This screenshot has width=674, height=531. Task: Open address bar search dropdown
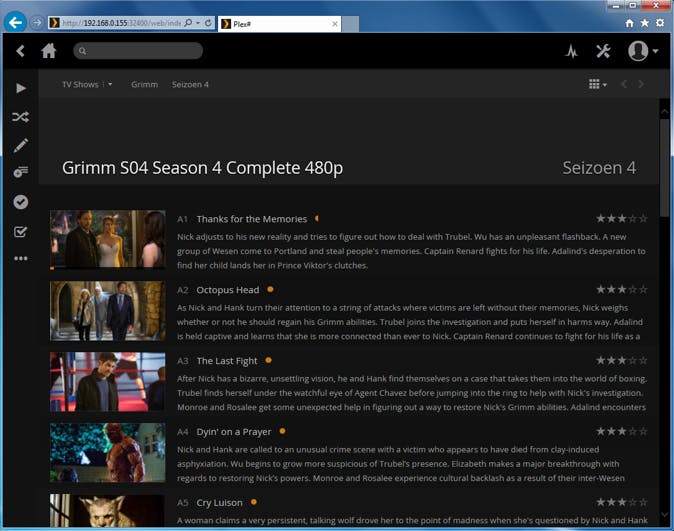(x=198, y=23)
